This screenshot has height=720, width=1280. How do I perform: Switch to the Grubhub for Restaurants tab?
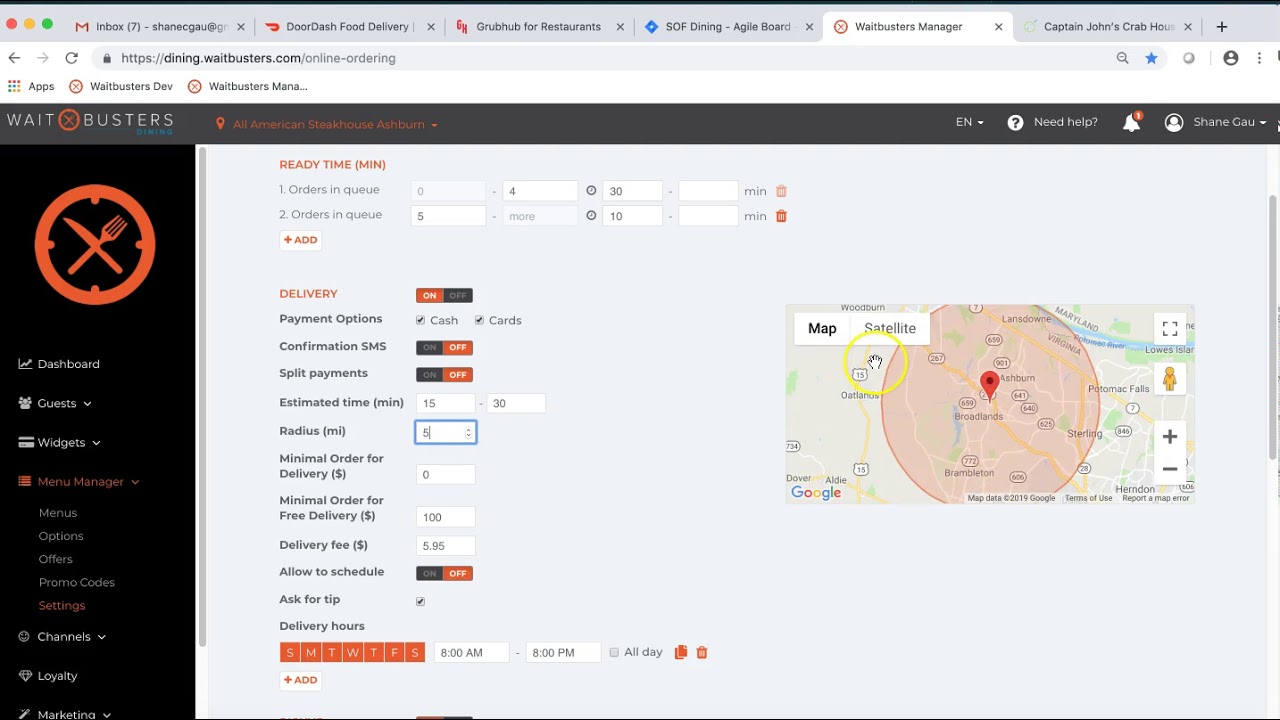click(538, 27)
